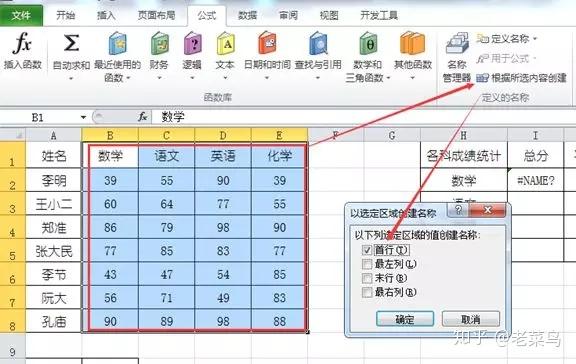
Task: Expand the Date and Time dropdown arrow
Action: [x=267, y=78]
